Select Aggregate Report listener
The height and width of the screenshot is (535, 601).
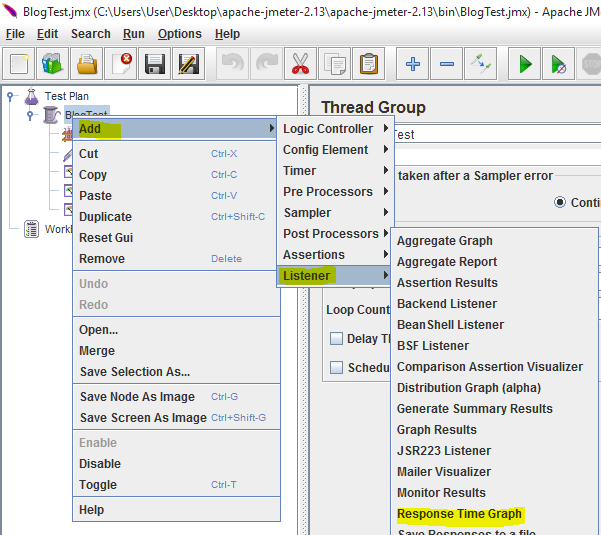pyautogui.click(x=494, y=262)
